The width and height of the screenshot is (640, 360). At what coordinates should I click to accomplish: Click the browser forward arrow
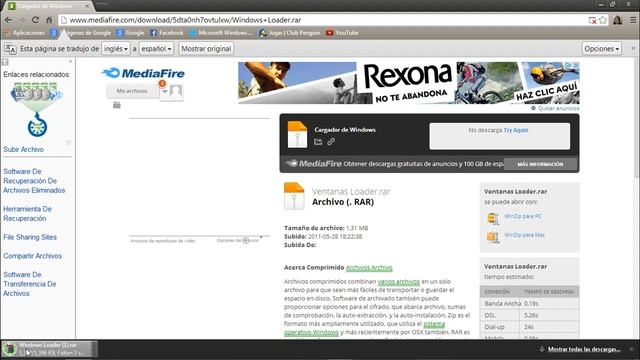tap(22, 20)
